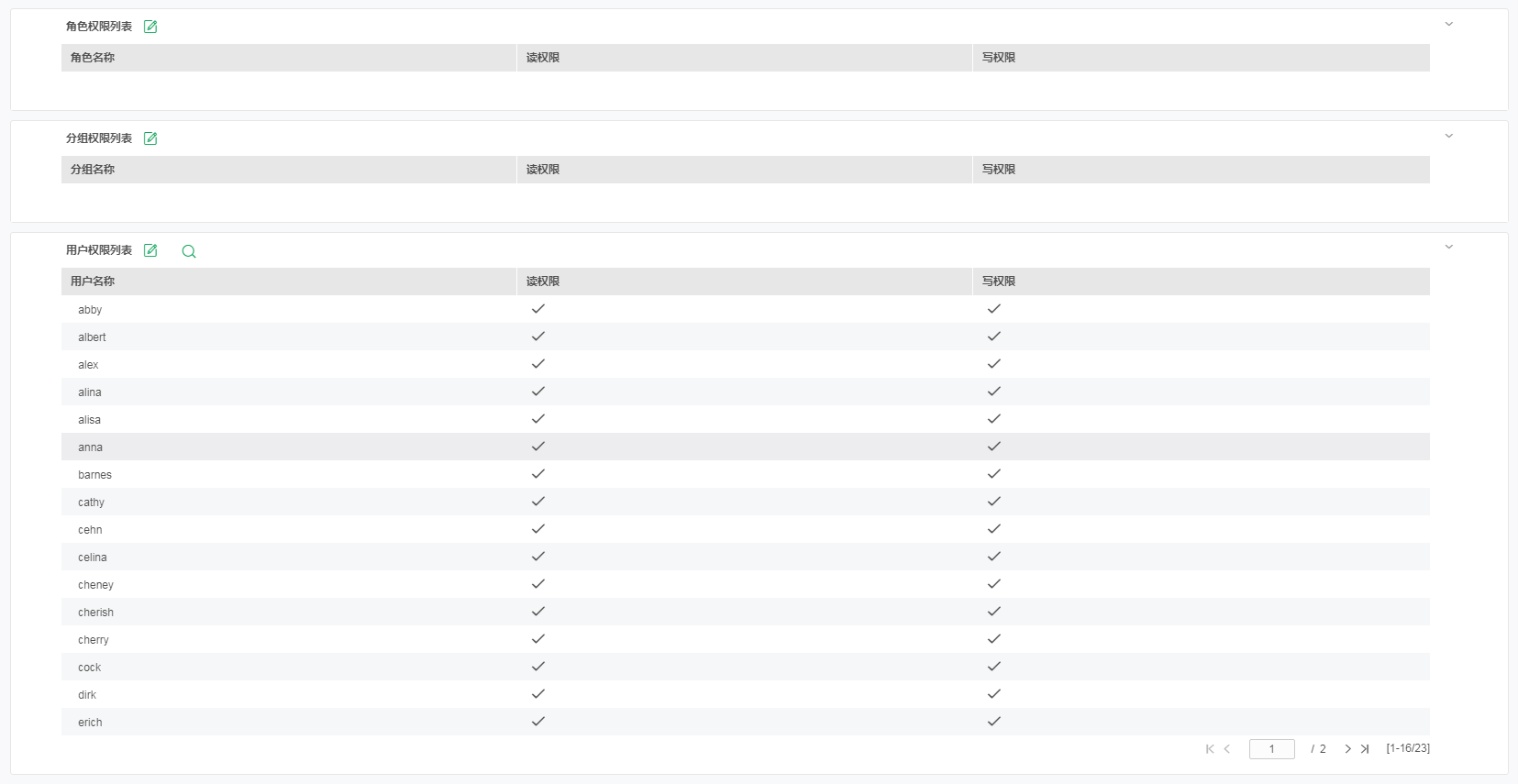Edit the 分组权限列表 group permission list
This screenshot has width=1518, height=784.
click(x=150, y=138)
